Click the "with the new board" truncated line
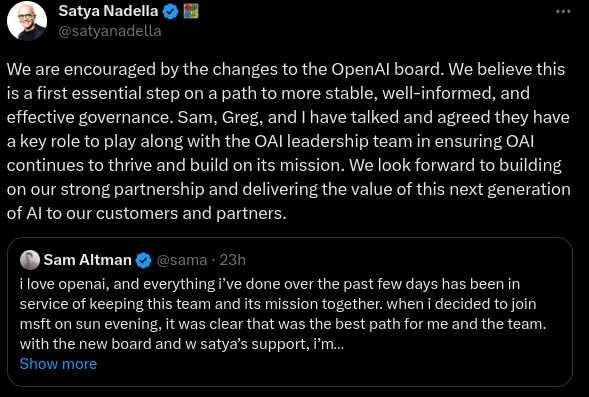Image resolution: width=589 pixels, height=397 pixels. (x=182, y=344)
